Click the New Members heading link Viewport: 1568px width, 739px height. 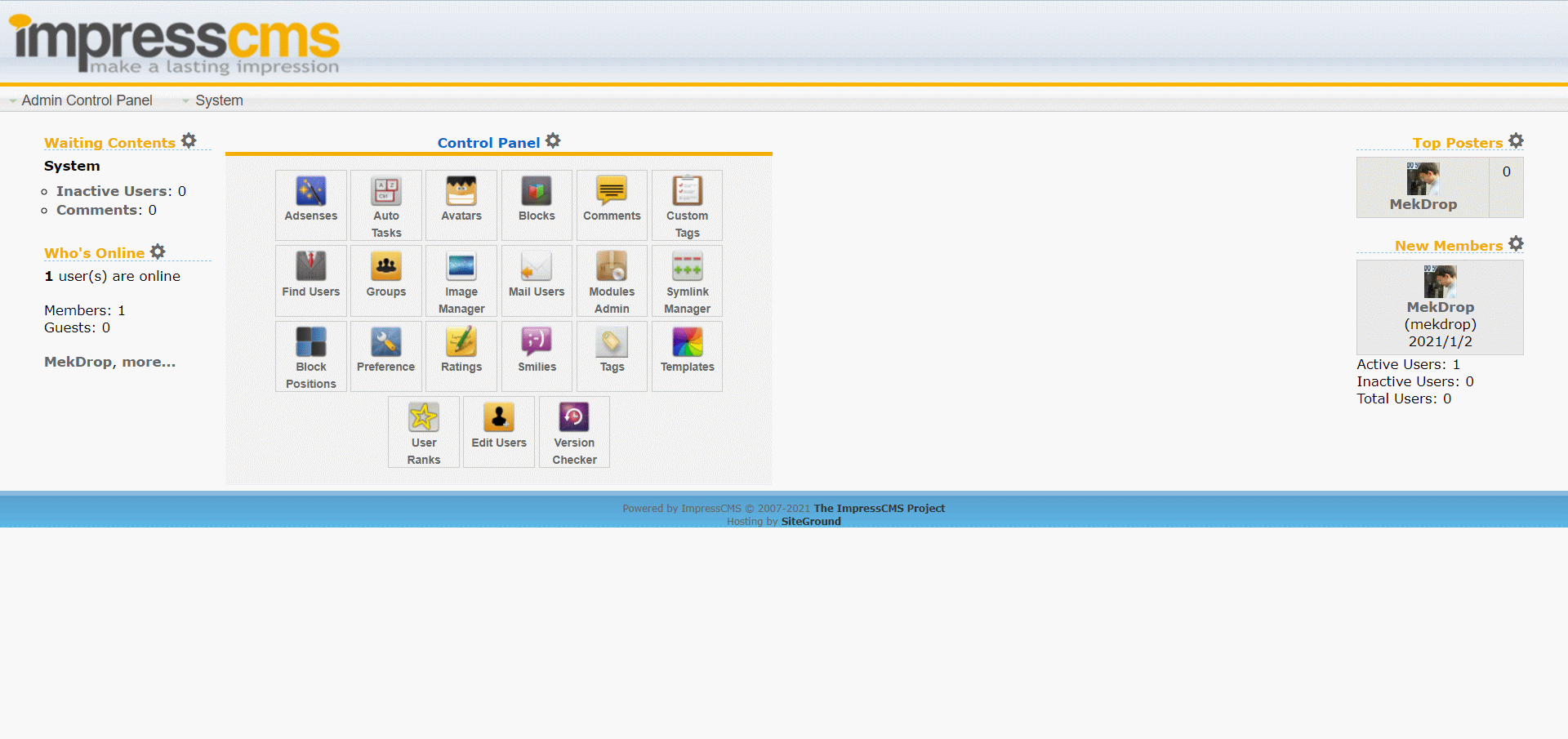[x=1449, y=246]
